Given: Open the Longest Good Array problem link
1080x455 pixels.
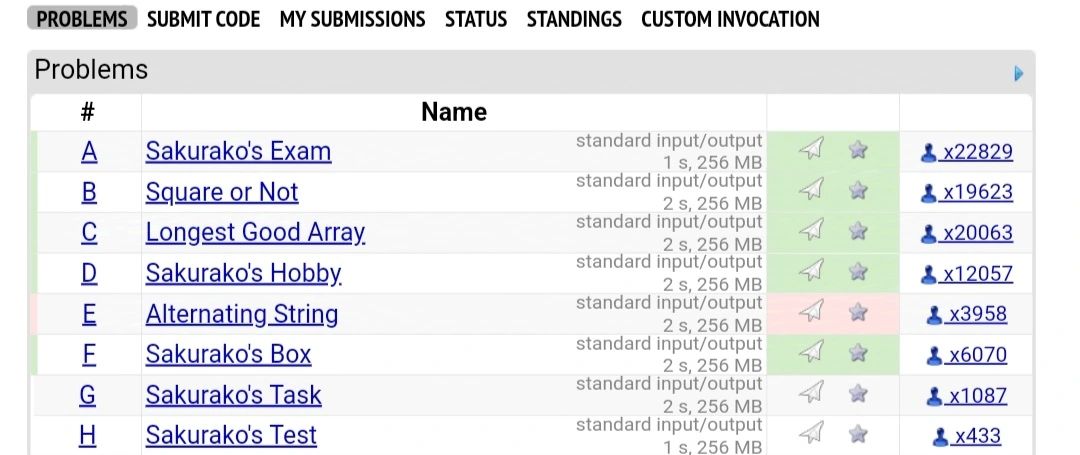Looking at the screenshot, I should point(255,233).
